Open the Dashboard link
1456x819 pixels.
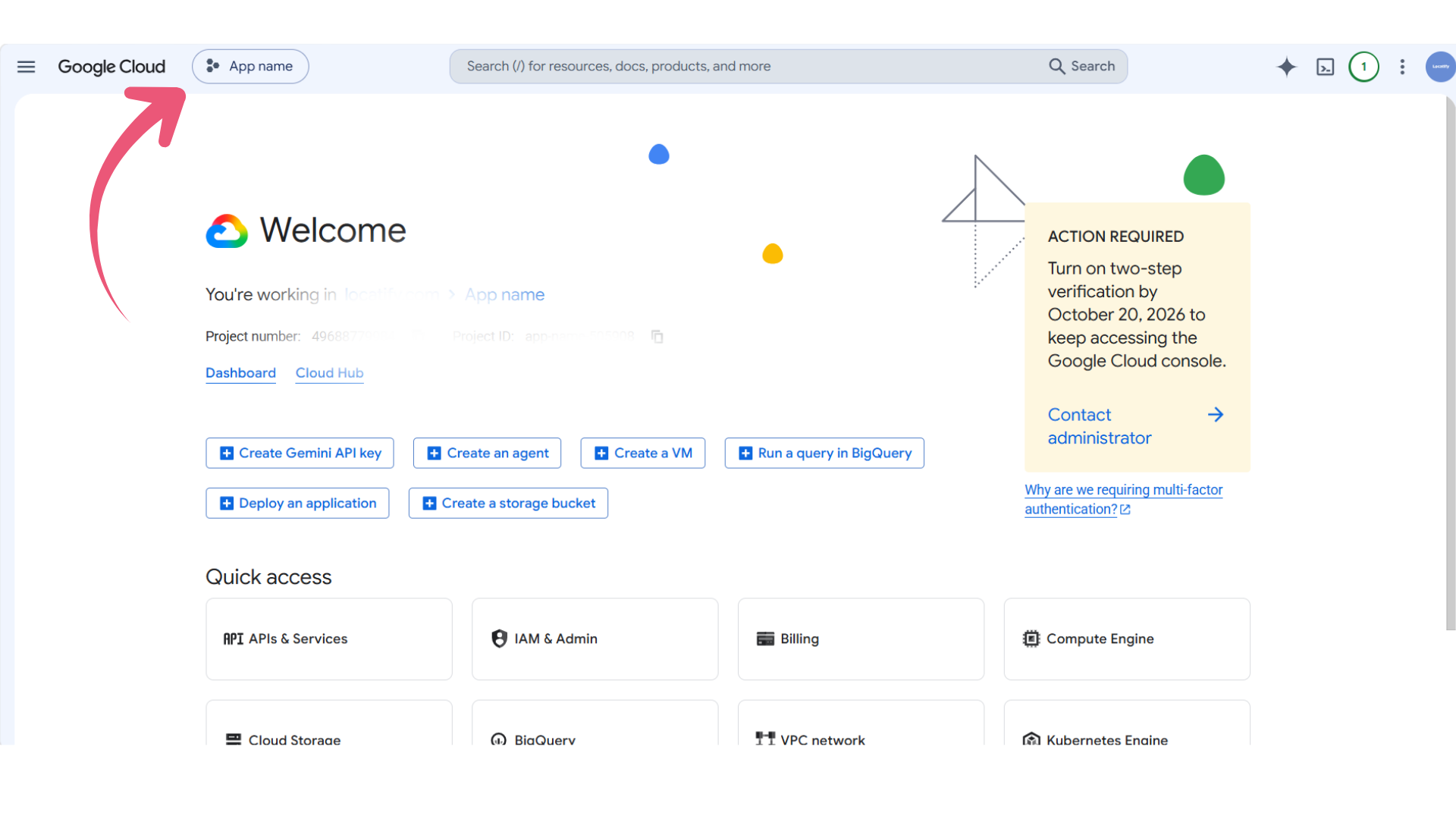pos(240,373)
